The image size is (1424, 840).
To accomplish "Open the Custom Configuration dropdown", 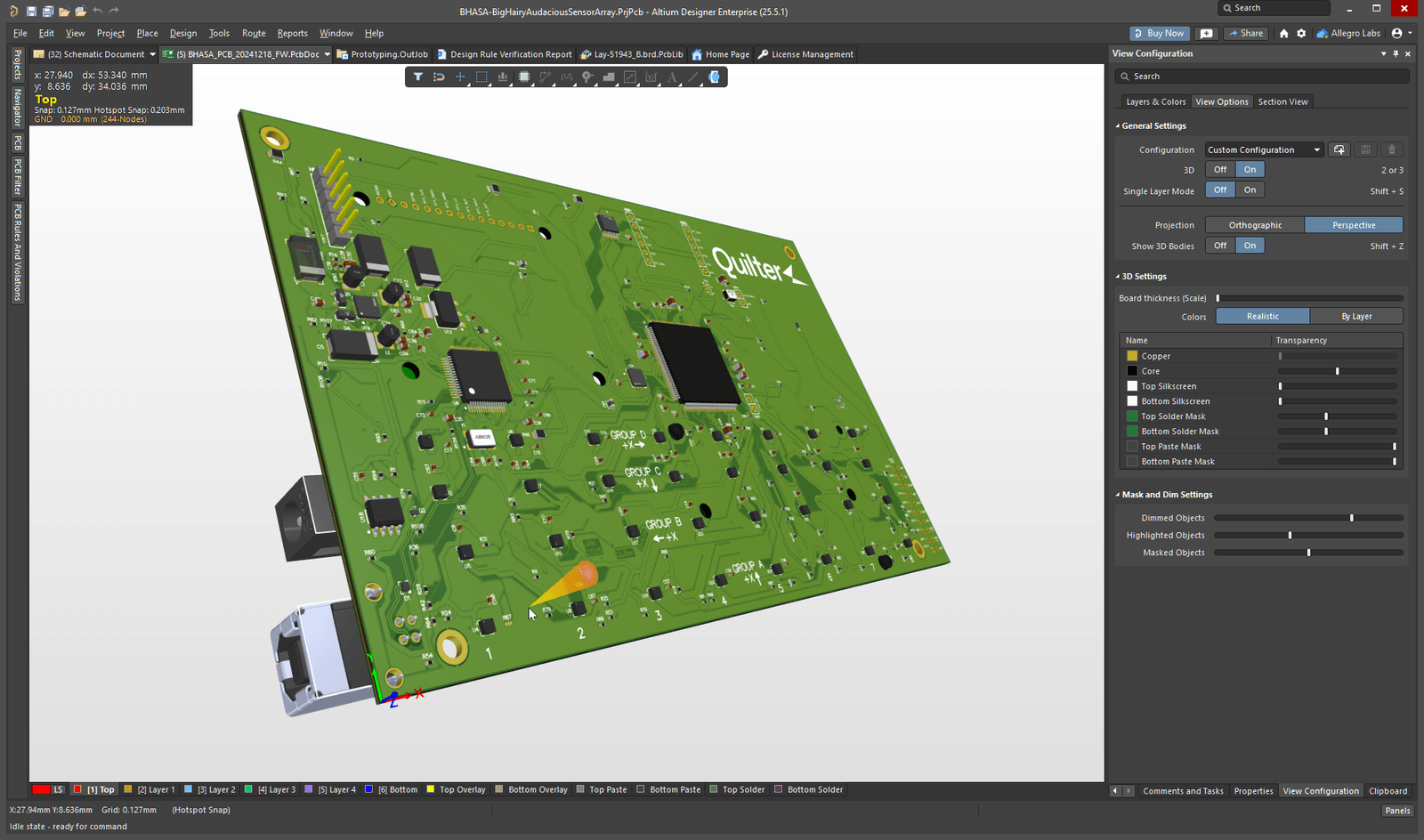I will (1263, 149).
